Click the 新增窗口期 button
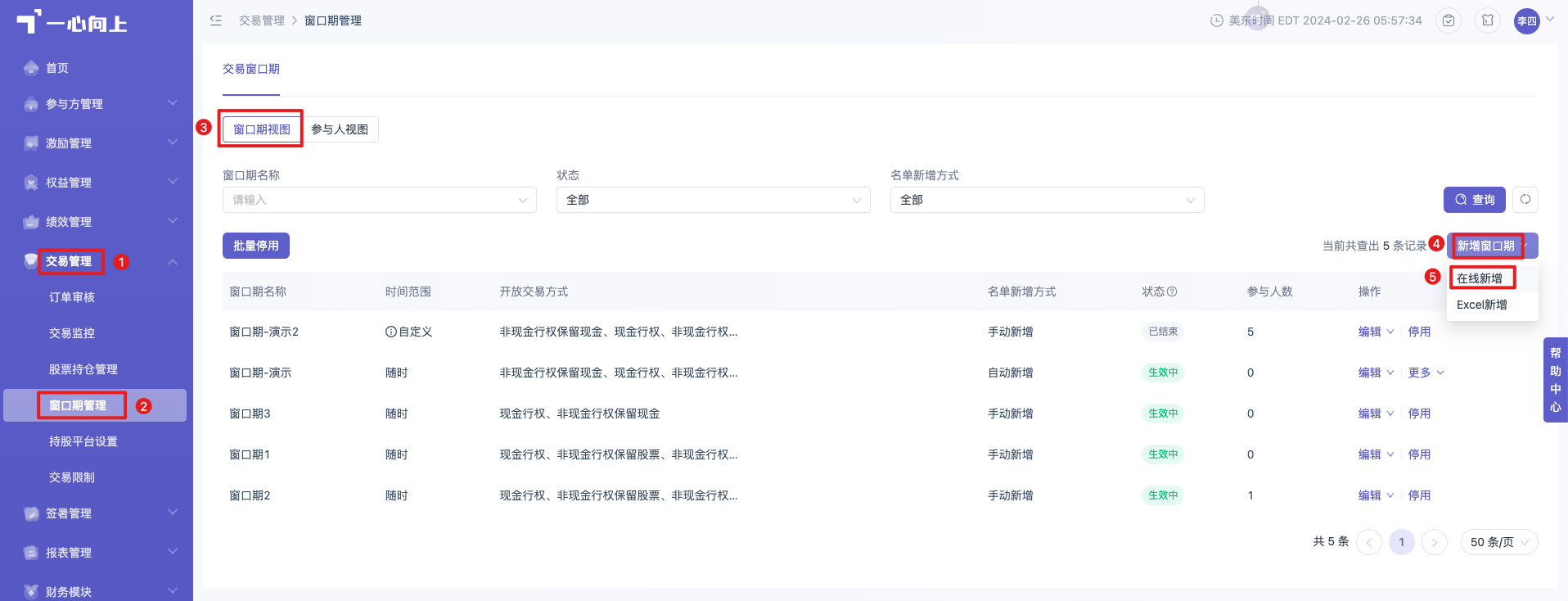This screenshot has height=601, width=1568. coord(1493,246)
